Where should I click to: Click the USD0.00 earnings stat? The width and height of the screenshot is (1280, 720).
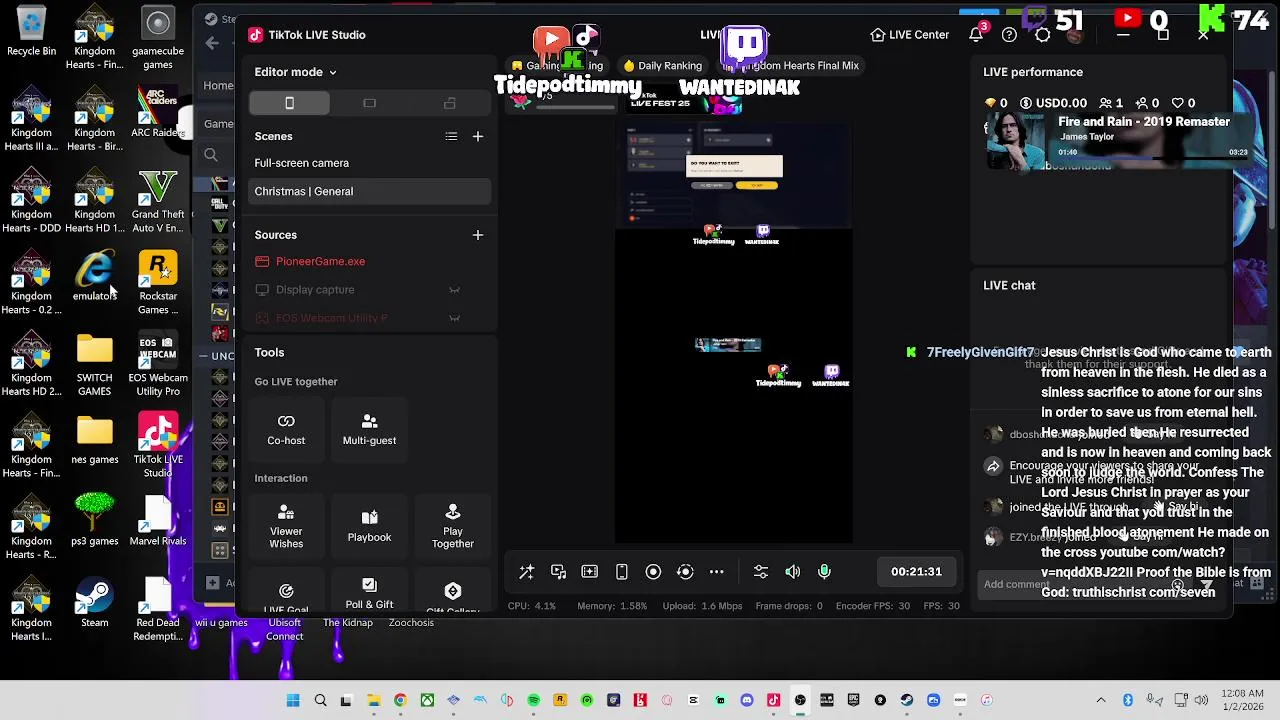point(1053,103)
